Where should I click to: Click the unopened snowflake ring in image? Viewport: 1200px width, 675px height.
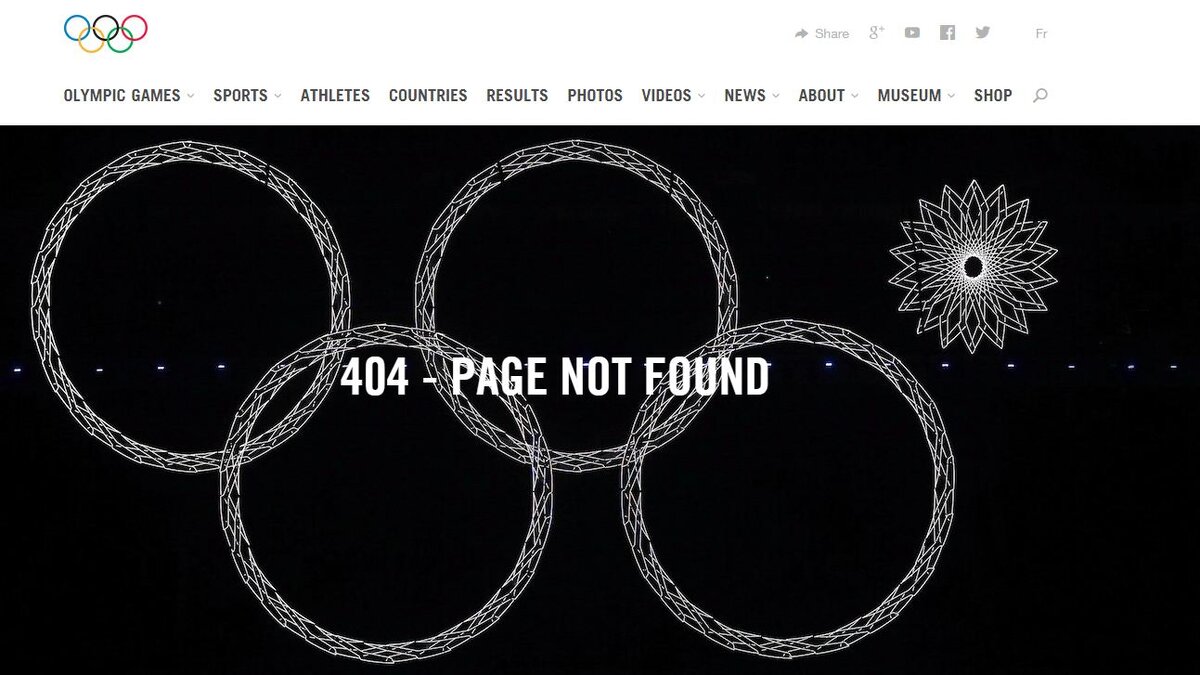tap(973, 266)
